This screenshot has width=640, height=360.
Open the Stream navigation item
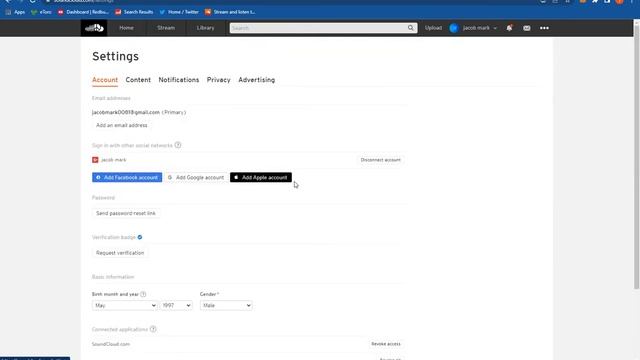[166, 28]
